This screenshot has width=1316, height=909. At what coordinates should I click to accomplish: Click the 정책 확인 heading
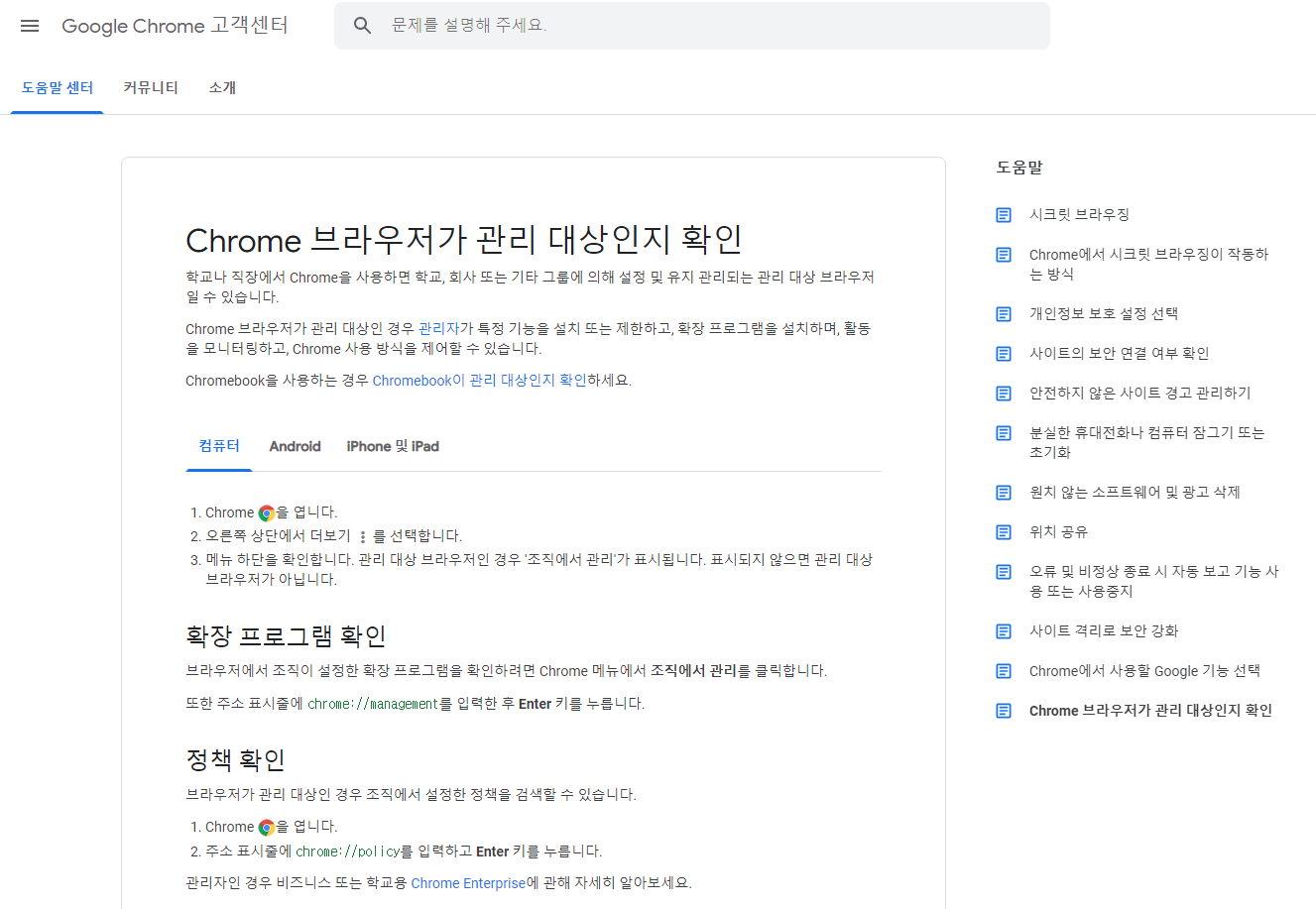pos(235,759)
